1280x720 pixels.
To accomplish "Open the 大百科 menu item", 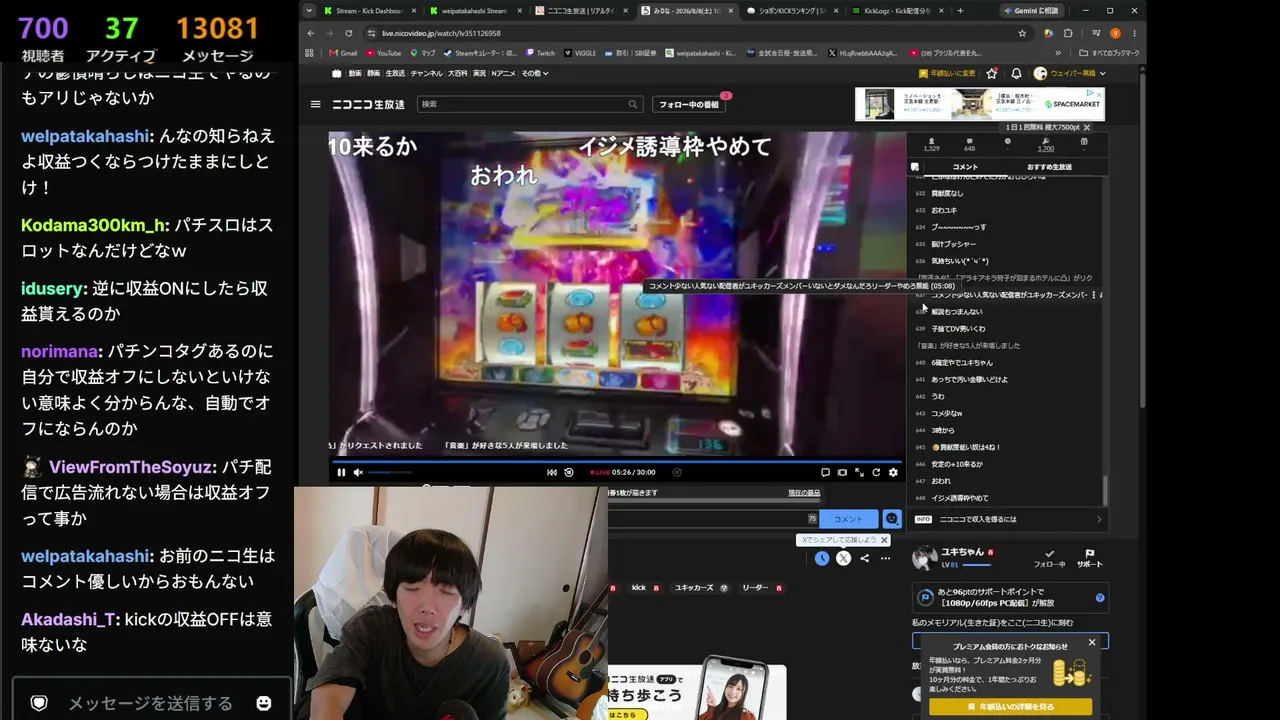I will (x=457, y=73).
